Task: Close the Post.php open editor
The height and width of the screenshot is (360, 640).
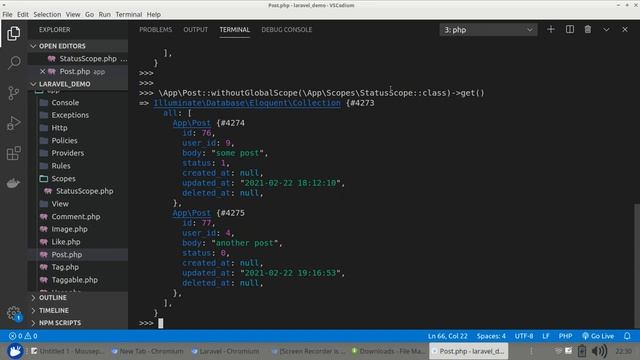Action: point(42,71)
